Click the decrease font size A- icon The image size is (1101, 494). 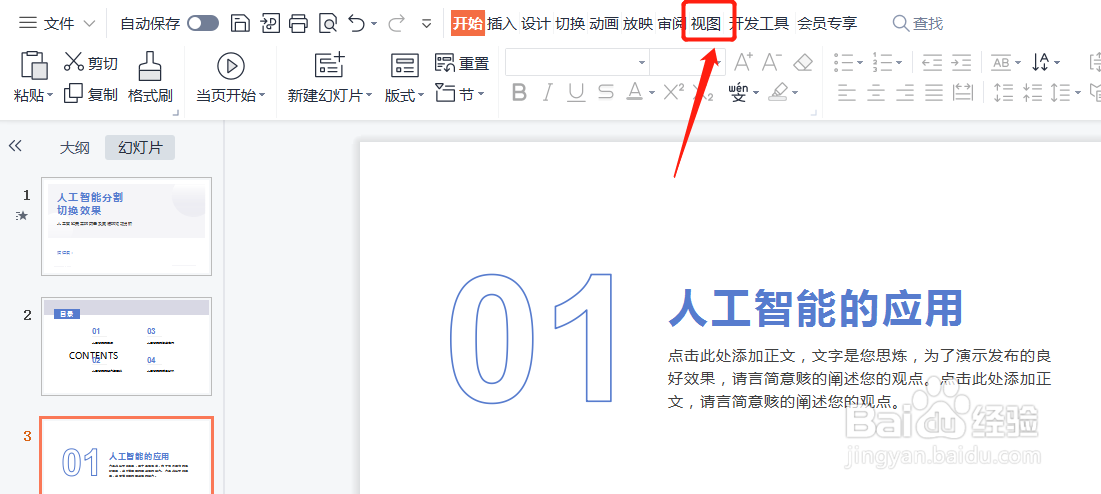[772, 62]
